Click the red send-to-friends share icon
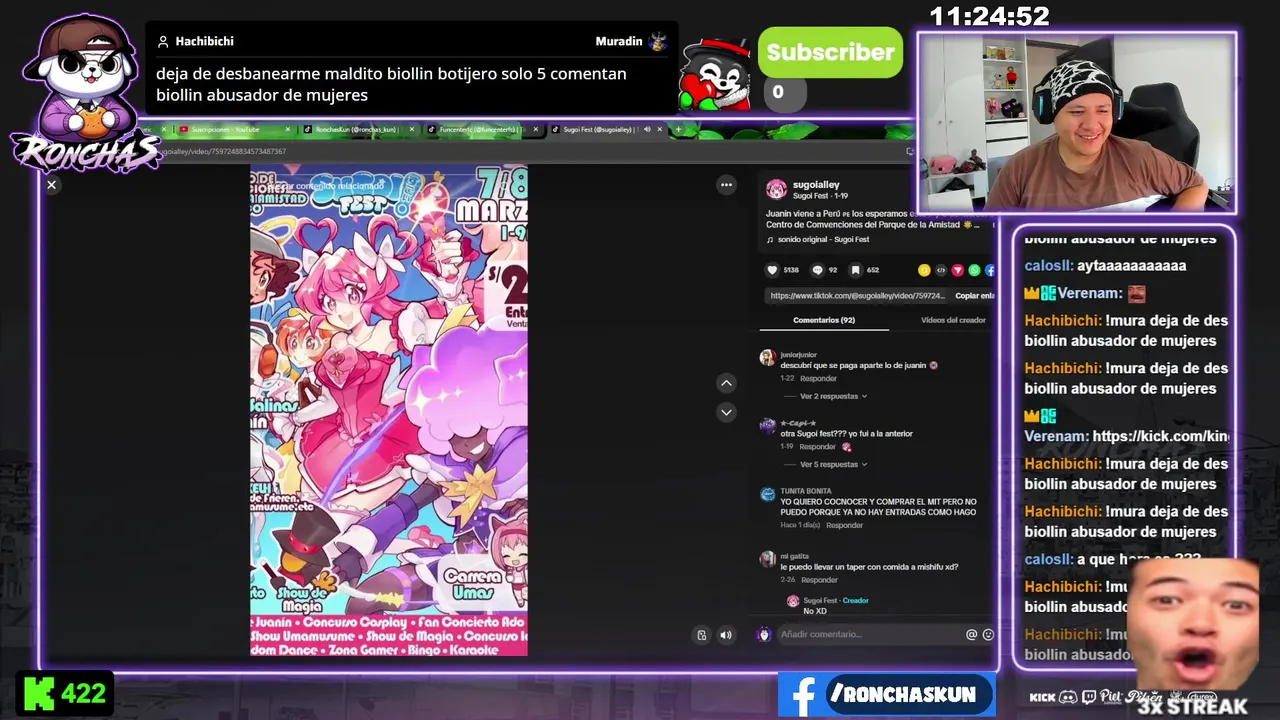 (957, 270)
